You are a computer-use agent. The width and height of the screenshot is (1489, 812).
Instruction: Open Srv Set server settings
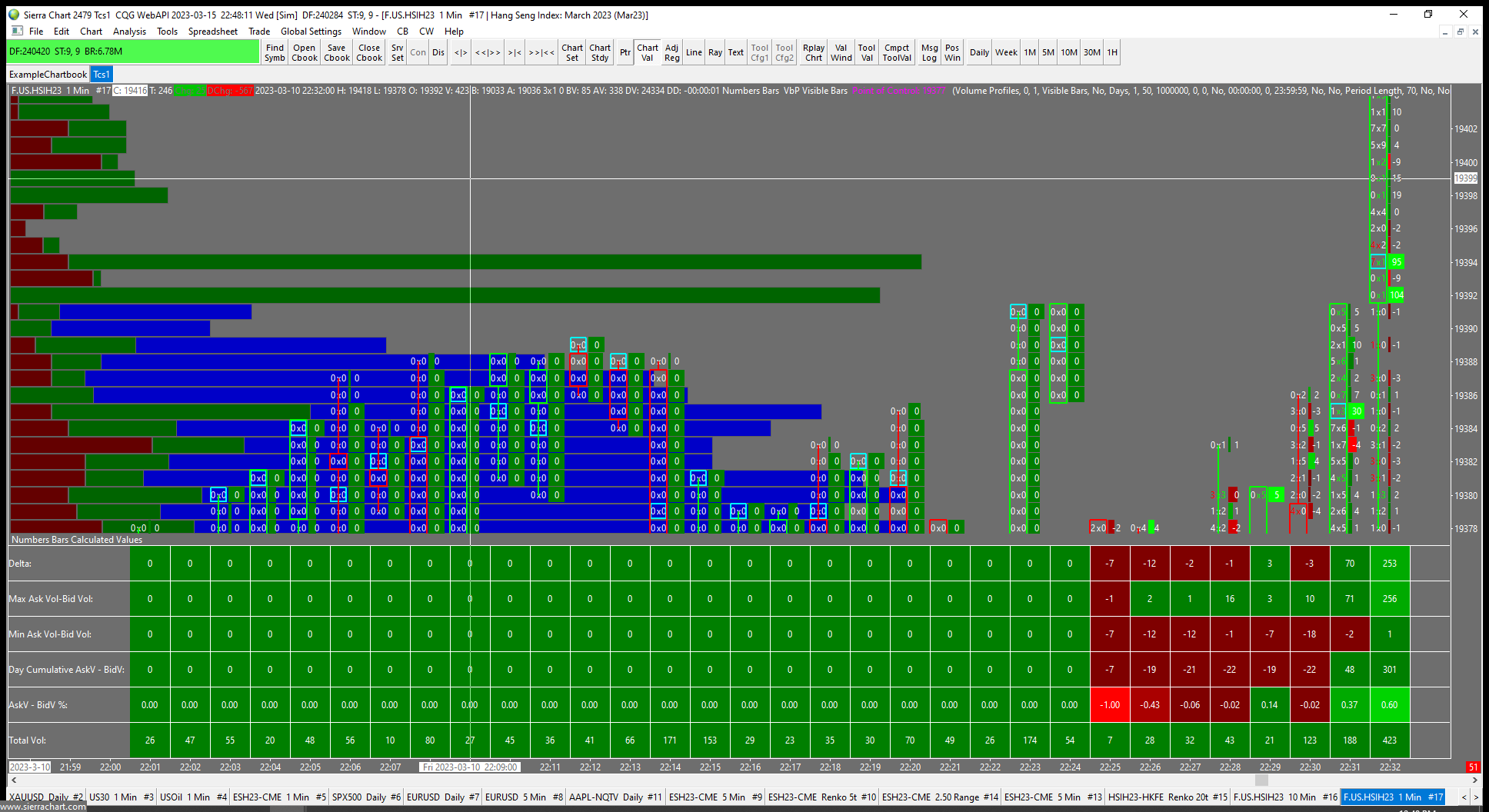click(397, 52)
